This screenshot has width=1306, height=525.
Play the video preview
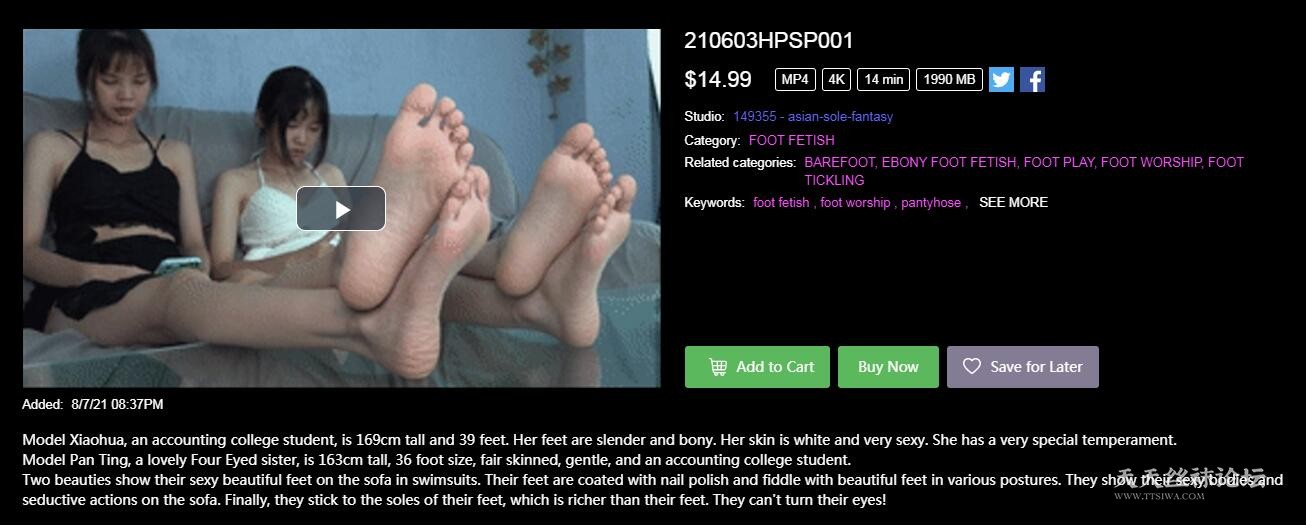coord(341,208)
